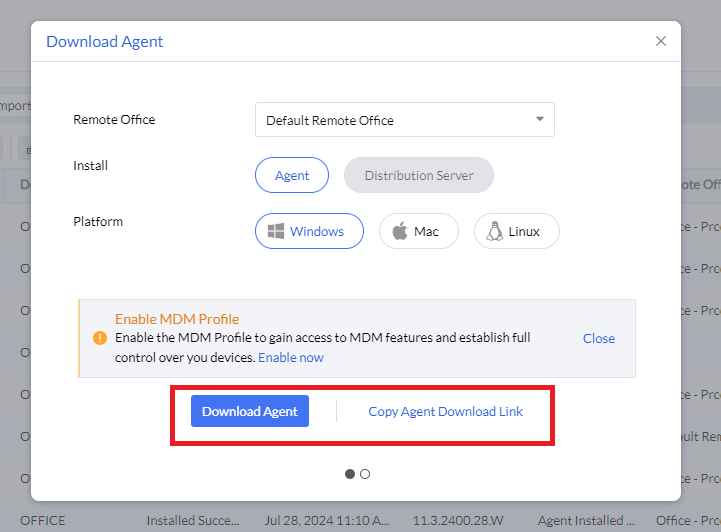Click the orange warning icon in MDM banner

point(100,338)
